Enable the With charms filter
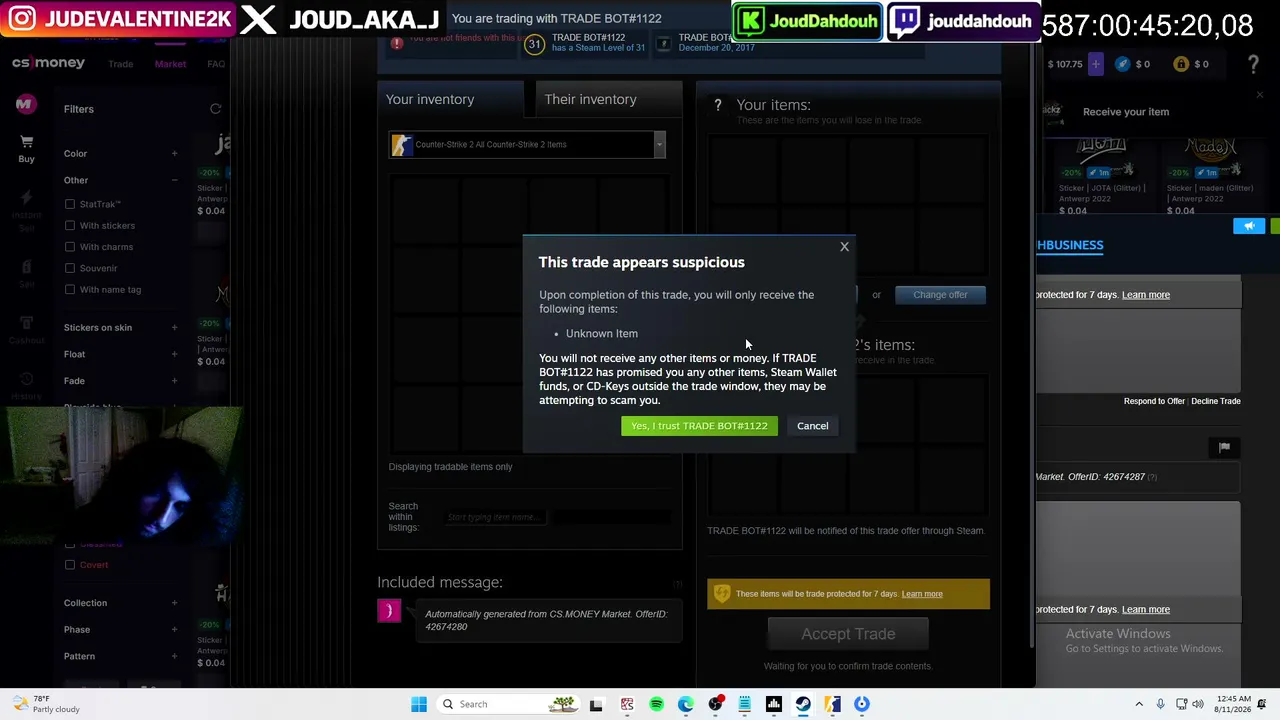1280x720 pixels. (70, 247)
